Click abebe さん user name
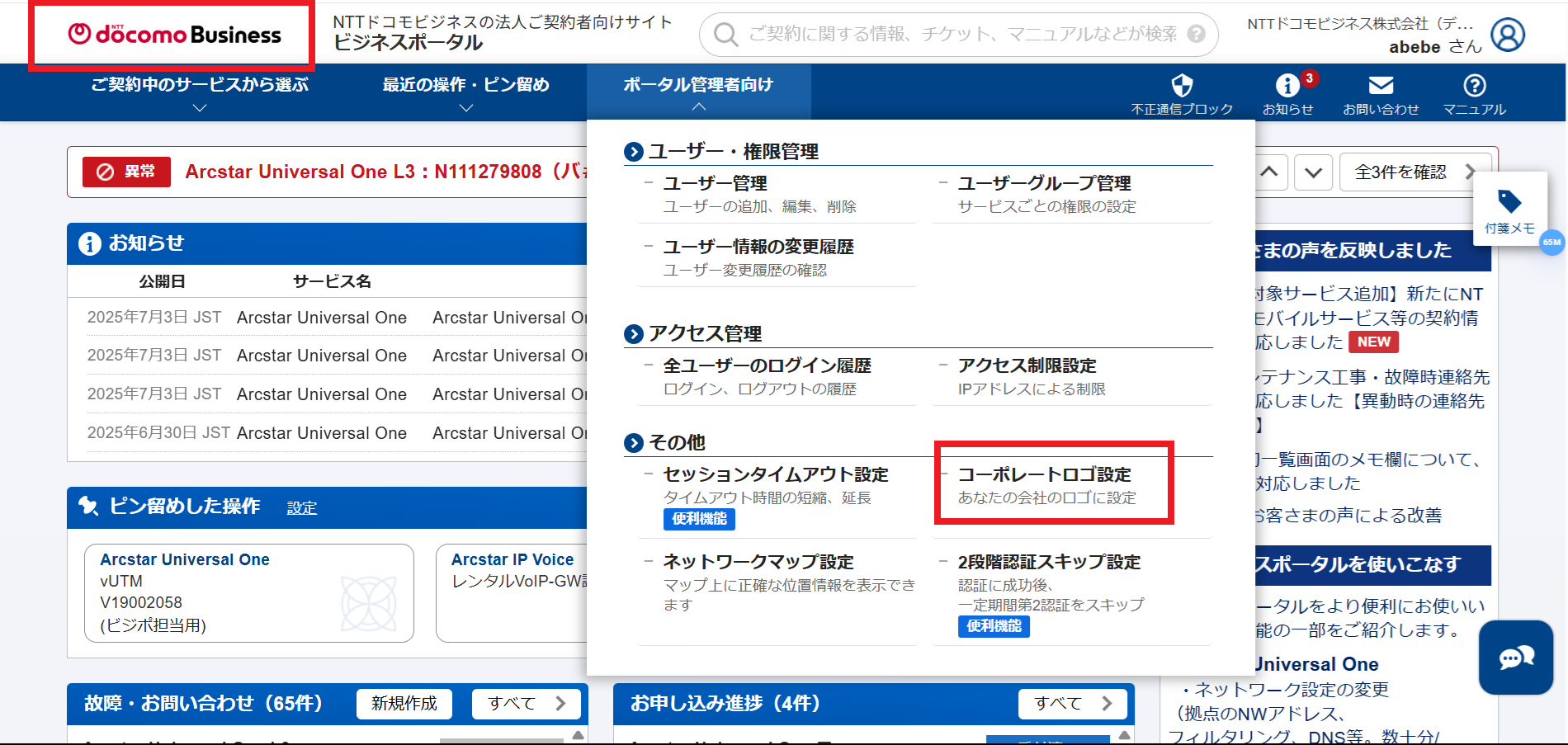The image size is (1568, 745). (1435, 47)
